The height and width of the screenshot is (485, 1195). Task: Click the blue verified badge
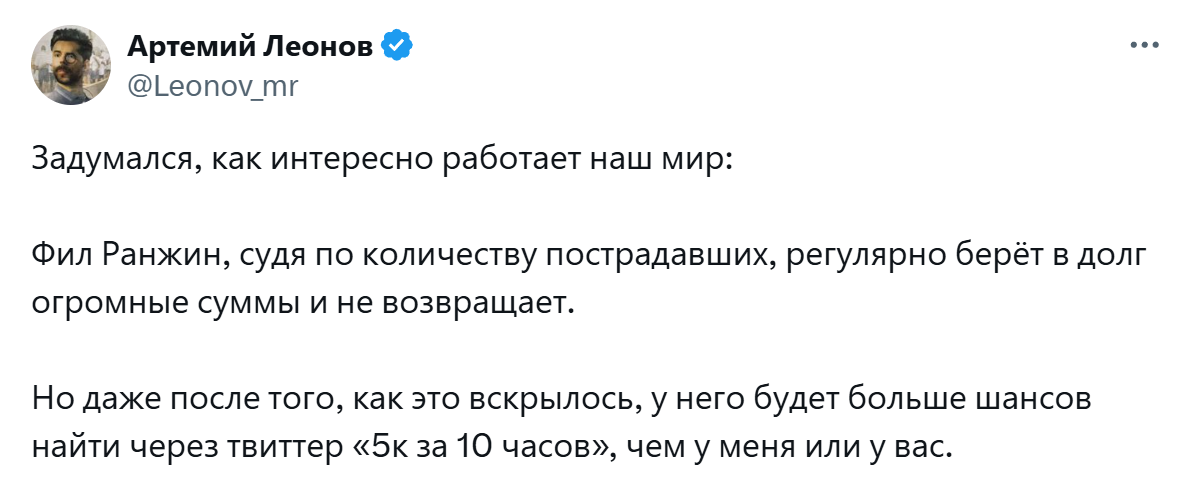[x=396, y=47]
